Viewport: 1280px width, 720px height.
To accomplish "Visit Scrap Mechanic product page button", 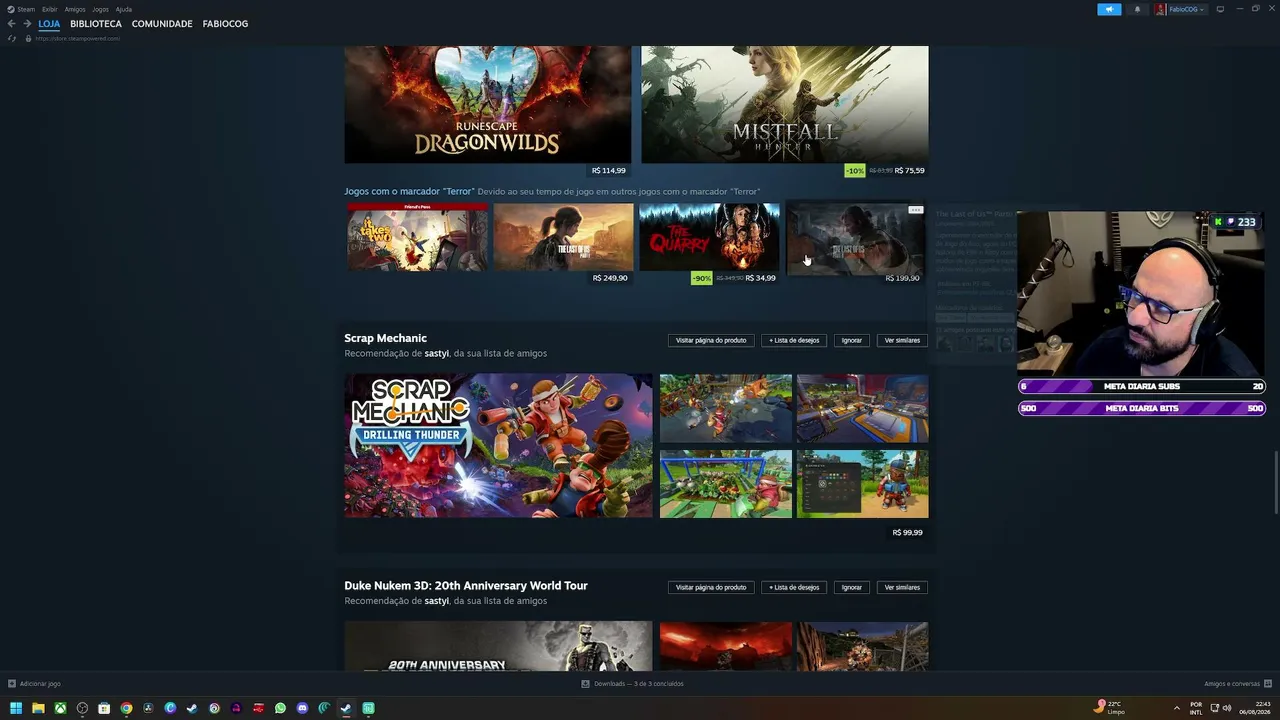I will coord(711,340).
